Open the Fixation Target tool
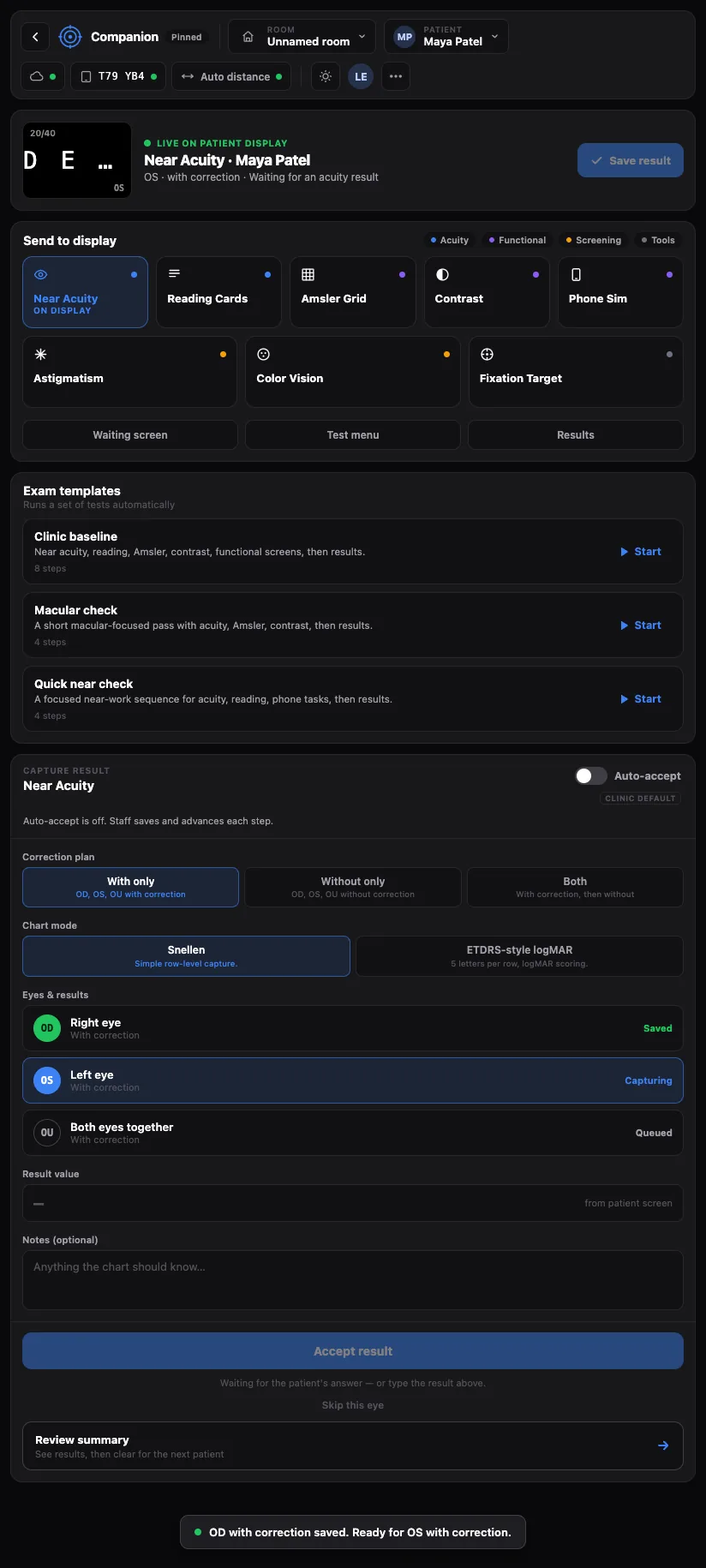 576,372
